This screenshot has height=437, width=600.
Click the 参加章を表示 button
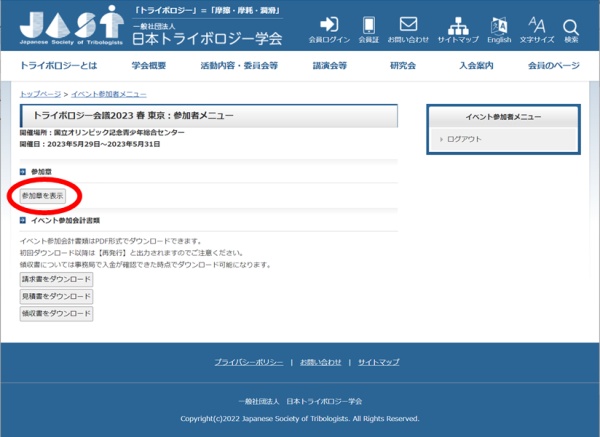coord(43,196)
